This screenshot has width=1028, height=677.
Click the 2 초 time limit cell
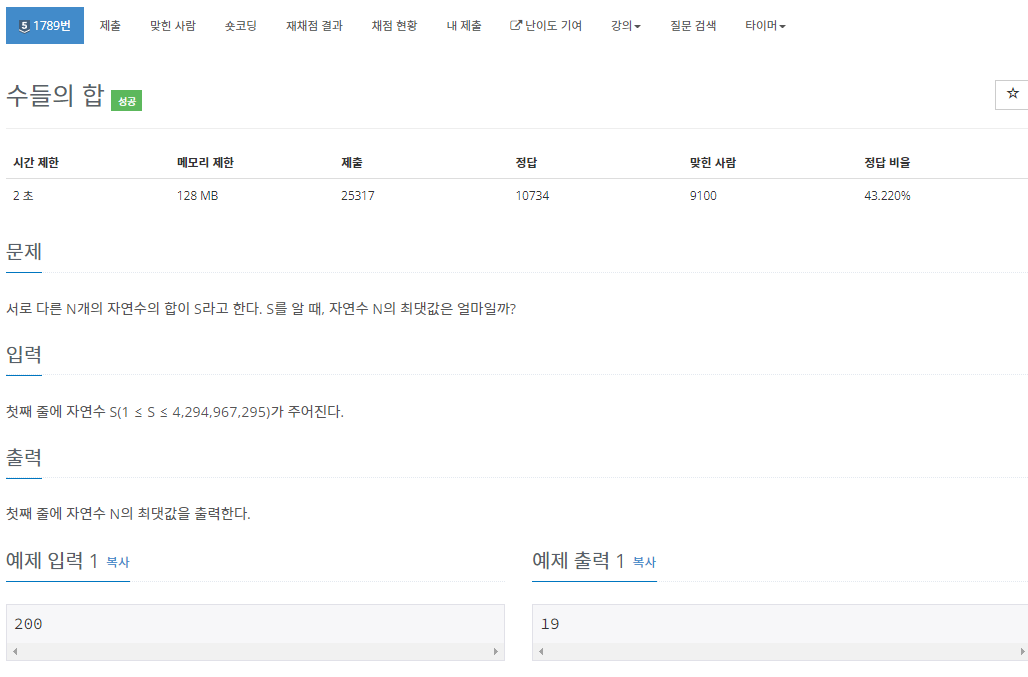tap(23, 196)
